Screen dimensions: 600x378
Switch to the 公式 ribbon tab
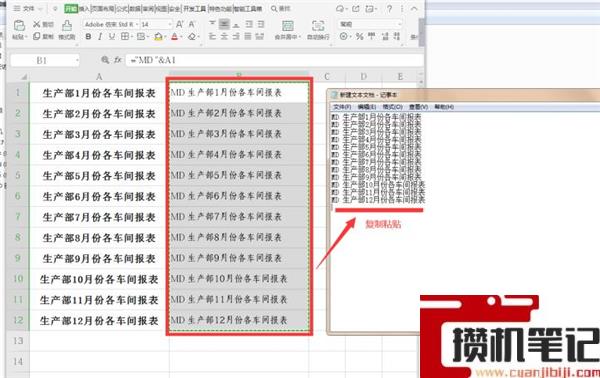(x=122, y=8)
